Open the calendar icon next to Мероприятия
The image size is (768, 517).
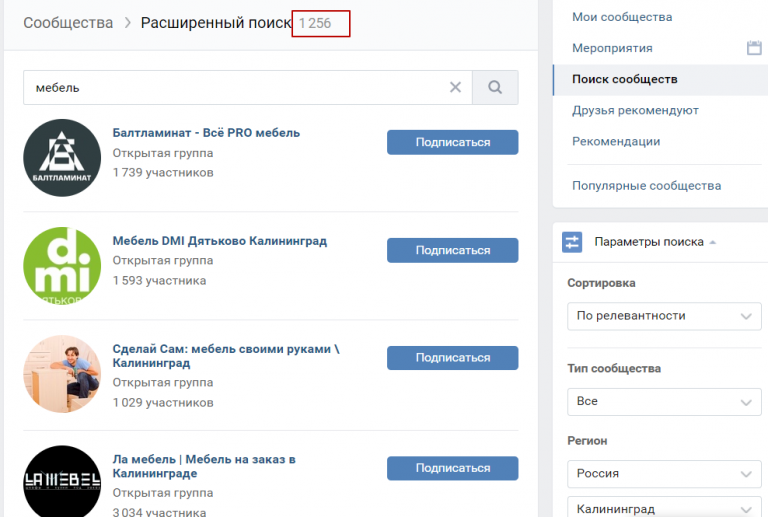point(754,47)
